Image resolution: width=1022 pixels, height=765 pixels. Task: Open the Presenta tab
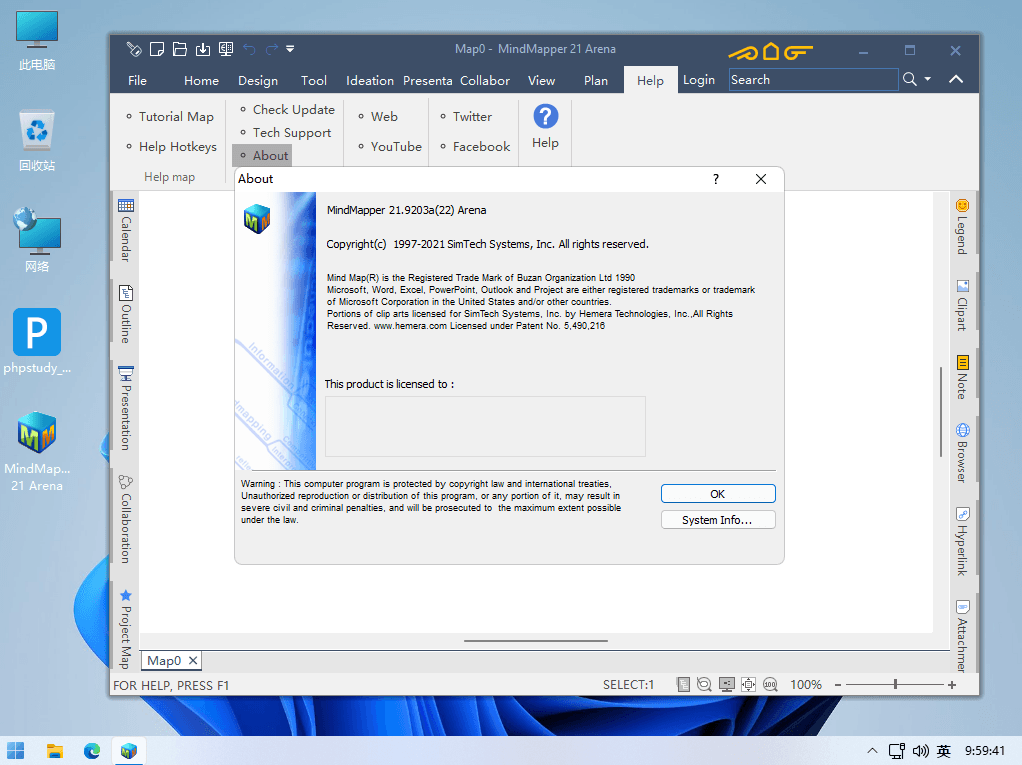click(x=428, y=80)
